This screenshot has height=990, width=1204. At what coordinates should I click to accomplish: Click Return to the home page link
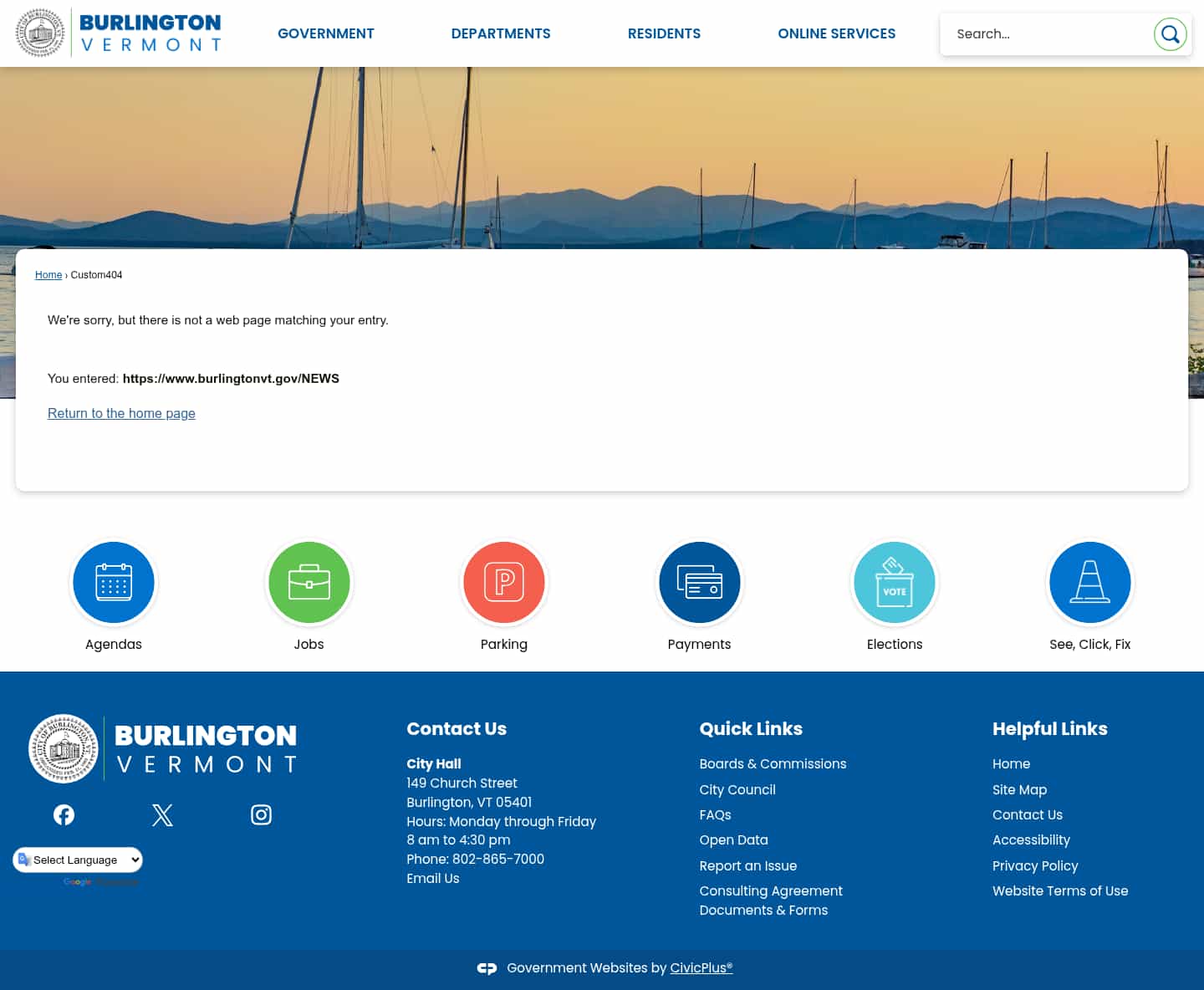(x=121, y=413)
